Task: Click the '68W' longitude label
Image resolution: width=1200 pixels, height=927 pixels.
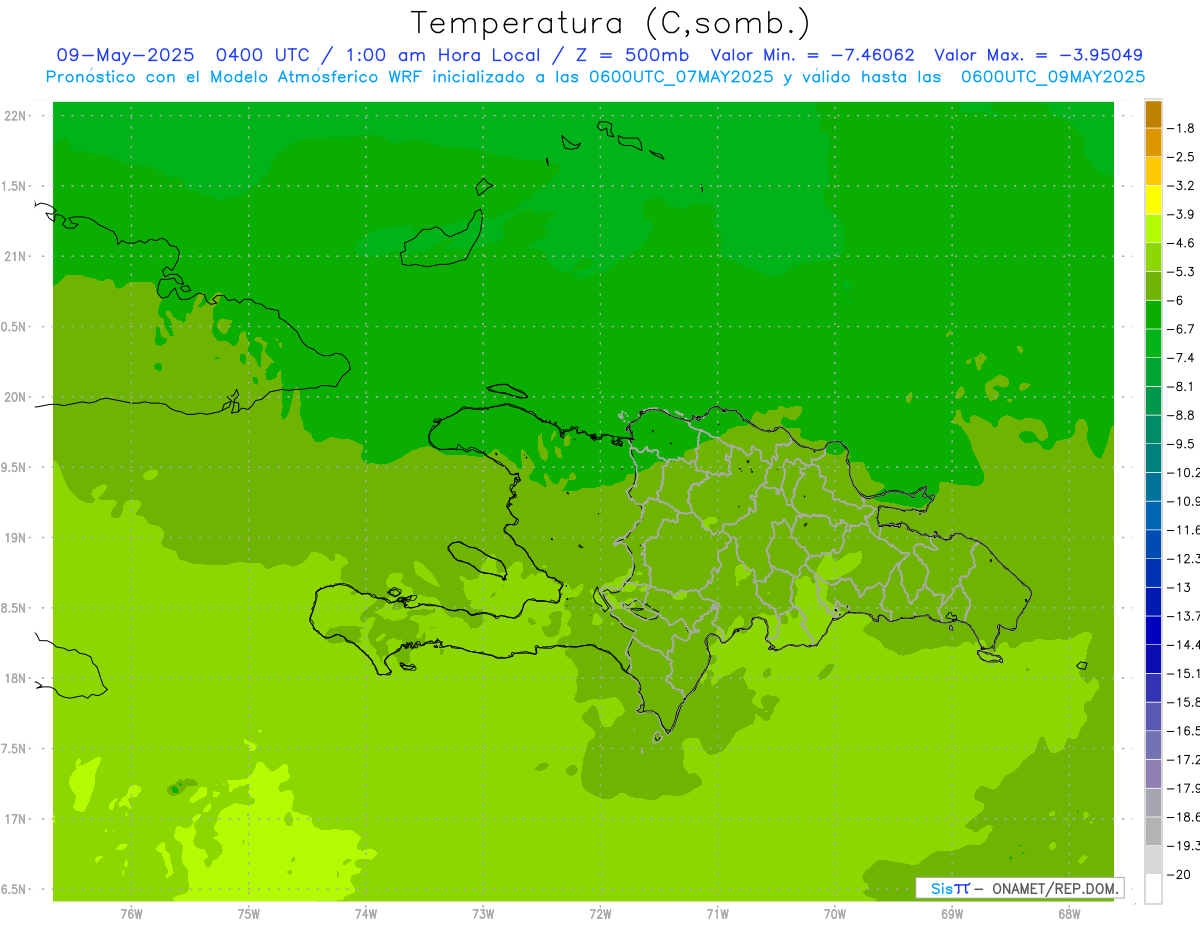Action: pos(1068,914)
